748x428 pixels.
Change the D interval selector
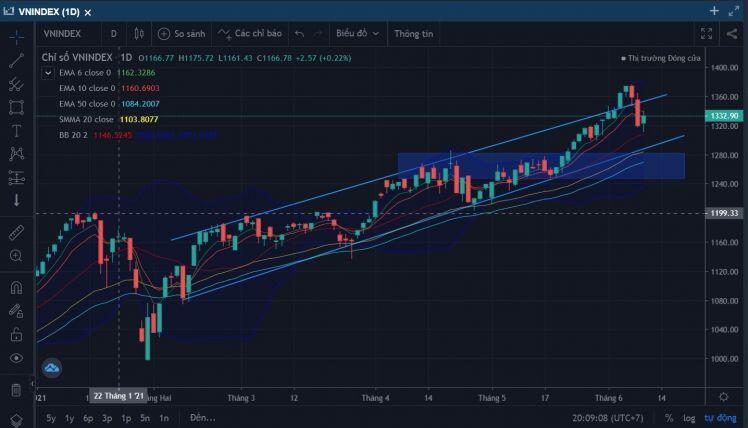point(114,33)
